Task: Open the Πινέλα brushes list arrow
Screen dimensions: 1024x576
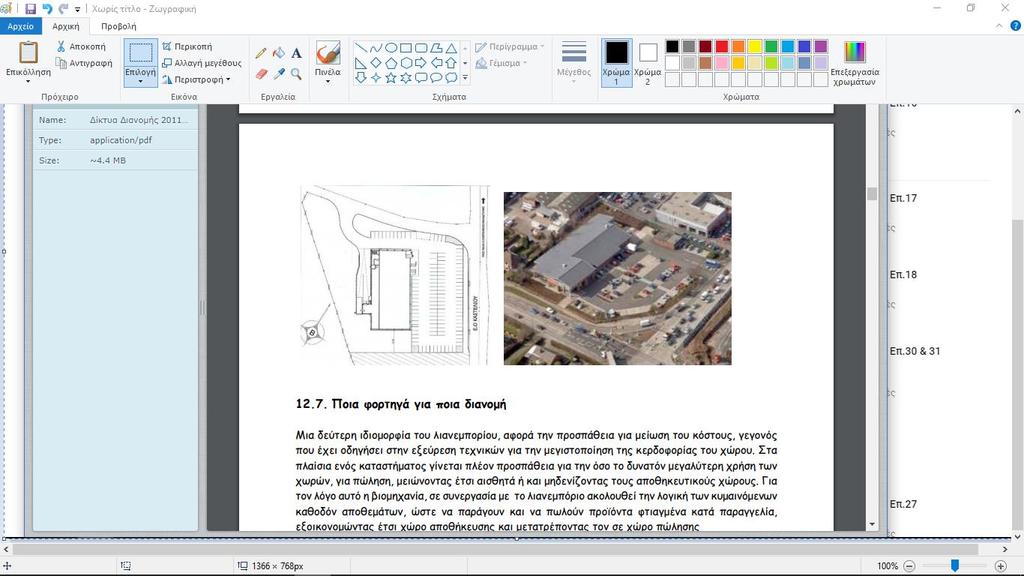Action: pyautogui.click(x=328, y=82)
